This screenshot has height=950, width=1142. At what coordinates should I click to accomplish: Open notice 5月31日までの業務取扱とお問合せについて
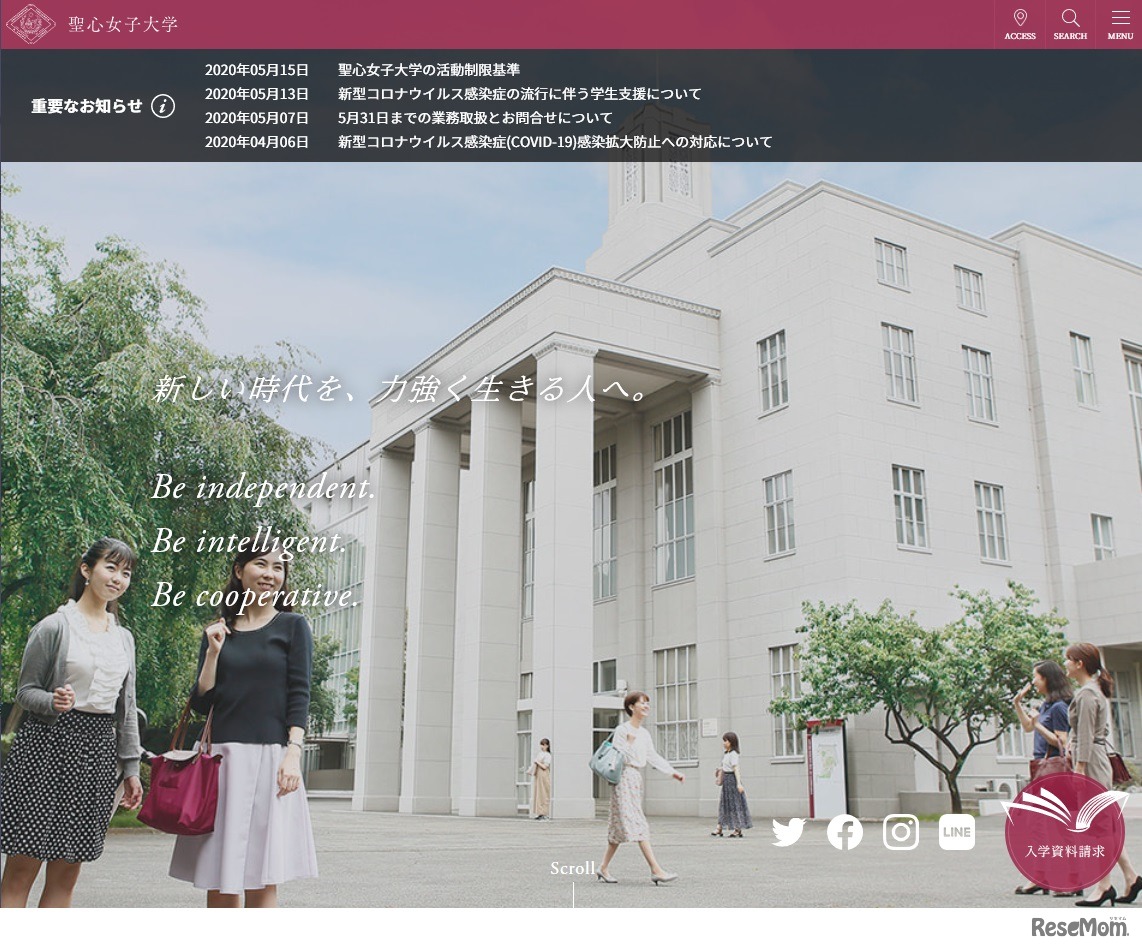(x=475, y=118)
